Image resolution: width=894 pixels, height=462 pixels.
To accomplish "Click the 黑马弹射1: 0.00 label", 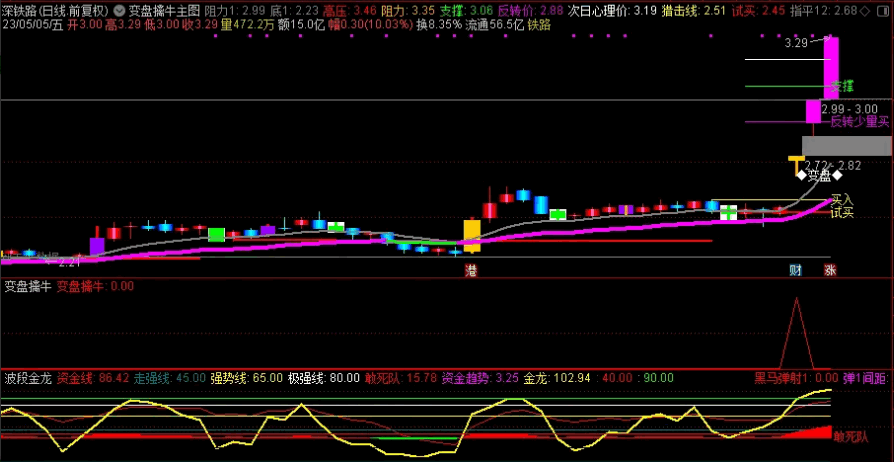I will pos(797,378).
